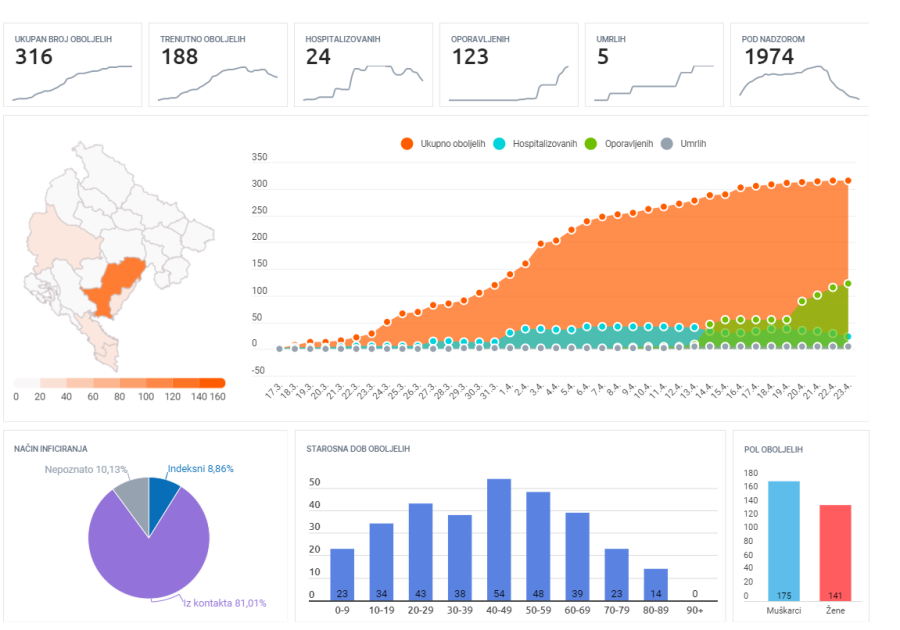Click the gray Umrlih legend dot
Image resolution: width=900 pixels, height=630 pixels.
(x=667, y=144)
